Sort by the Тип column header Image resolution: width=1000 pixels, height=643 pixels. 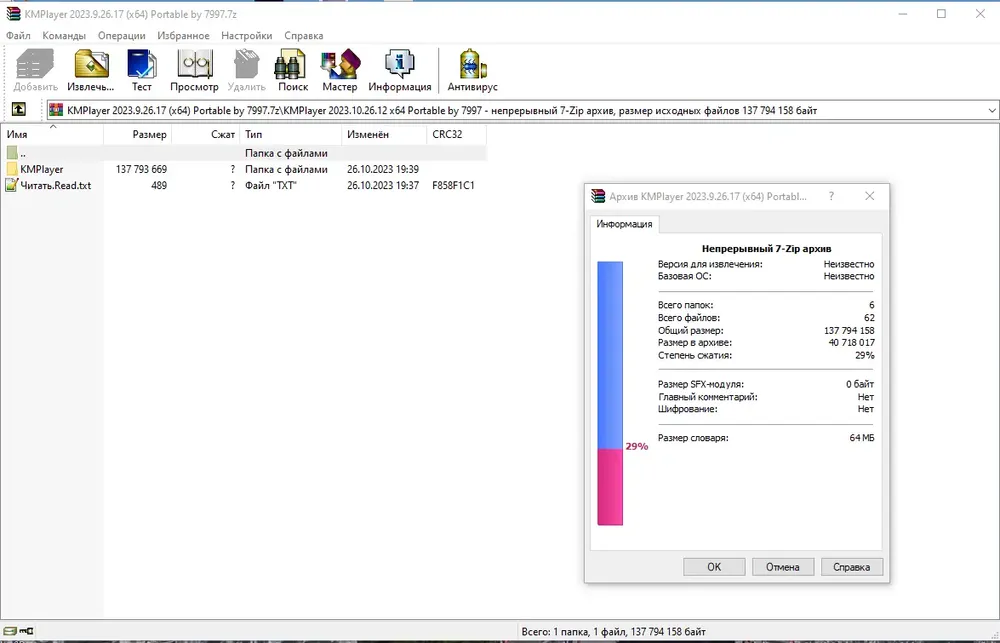pos(291,135)
